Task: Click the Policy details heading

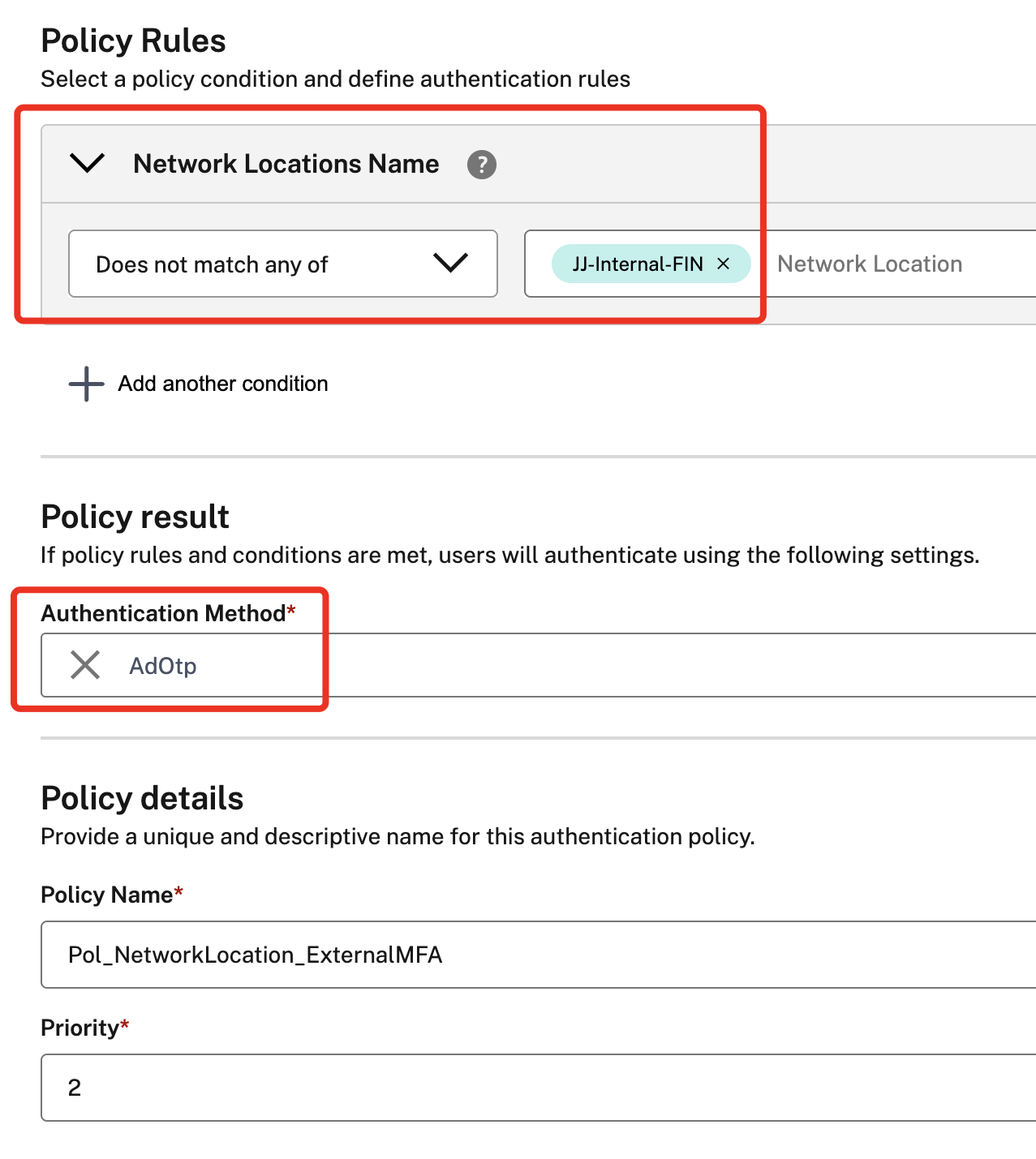Action: [143, 798]
